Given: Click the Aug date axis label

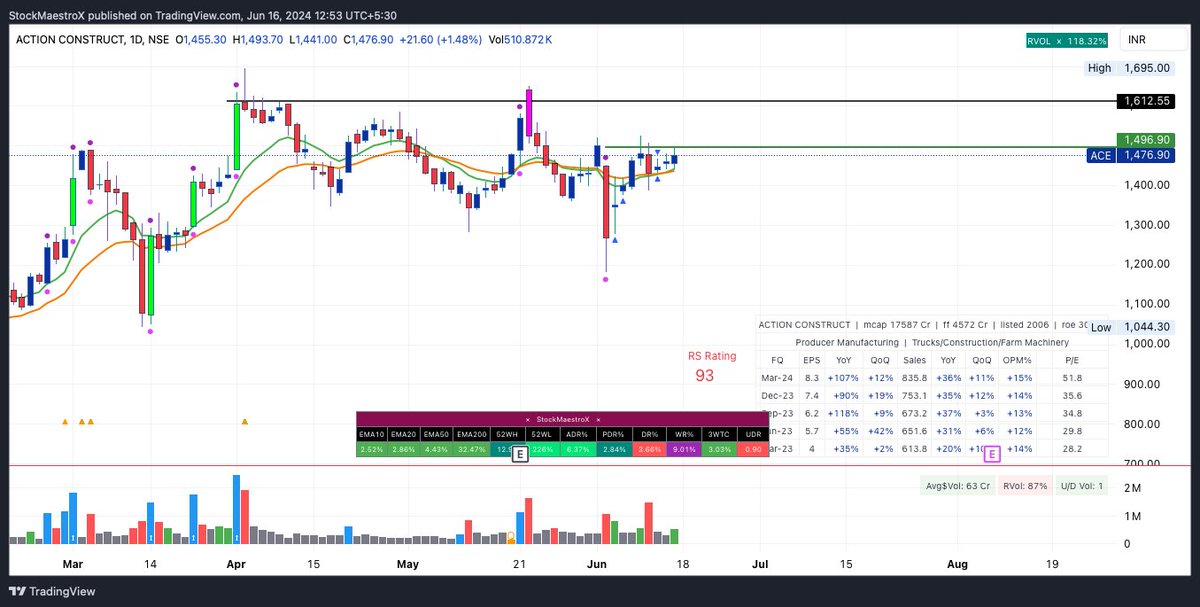Looking at the screenshot, I should [957, 564].
